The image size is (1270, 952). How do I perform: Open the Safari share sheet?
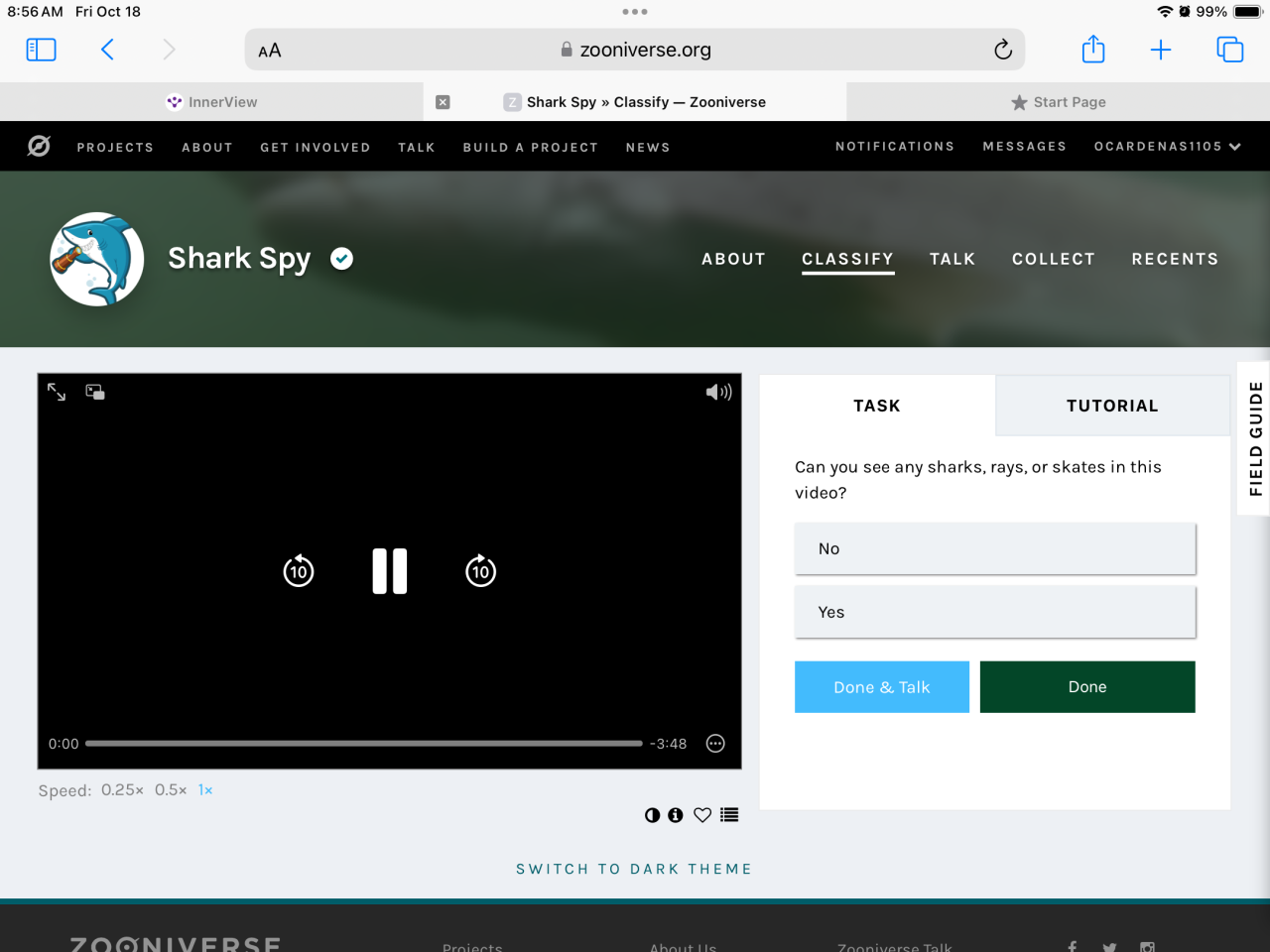click(1093, 49)
